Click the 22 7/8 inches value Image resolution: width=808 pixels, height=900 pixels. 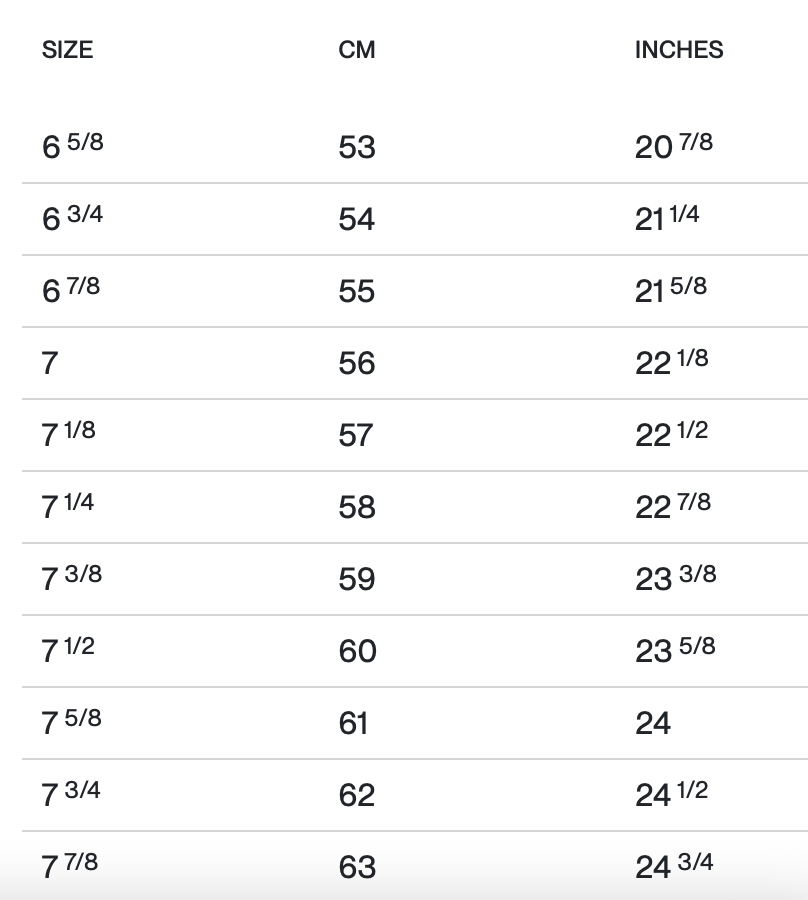pyautogui.click(x=672, y=506)
